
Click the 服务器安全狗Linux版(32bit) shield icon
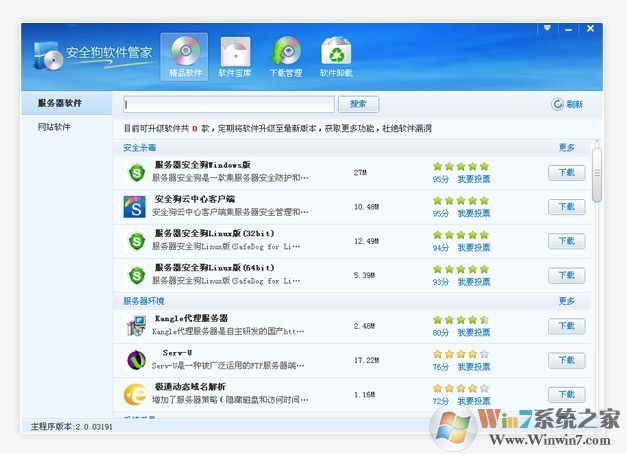[x=137, y=241]
